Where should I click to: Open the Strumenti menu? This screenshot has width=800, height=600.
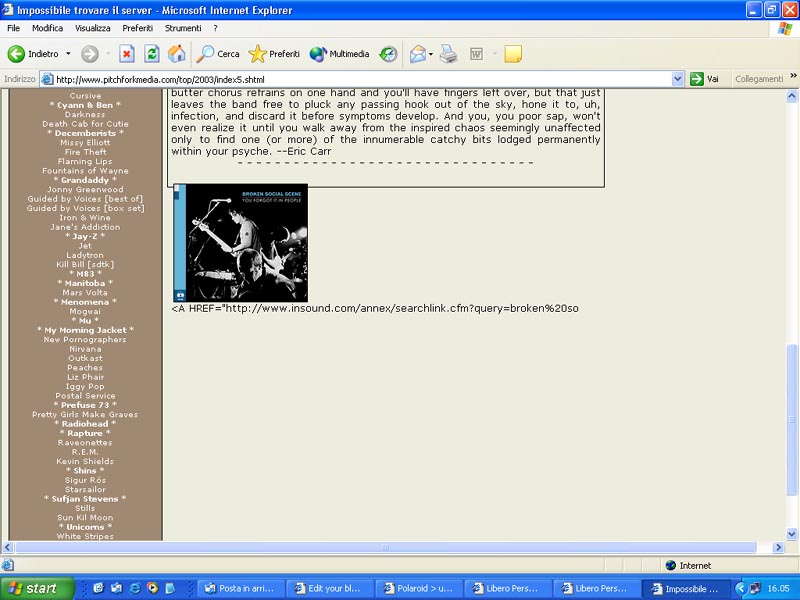pos(183,28)
